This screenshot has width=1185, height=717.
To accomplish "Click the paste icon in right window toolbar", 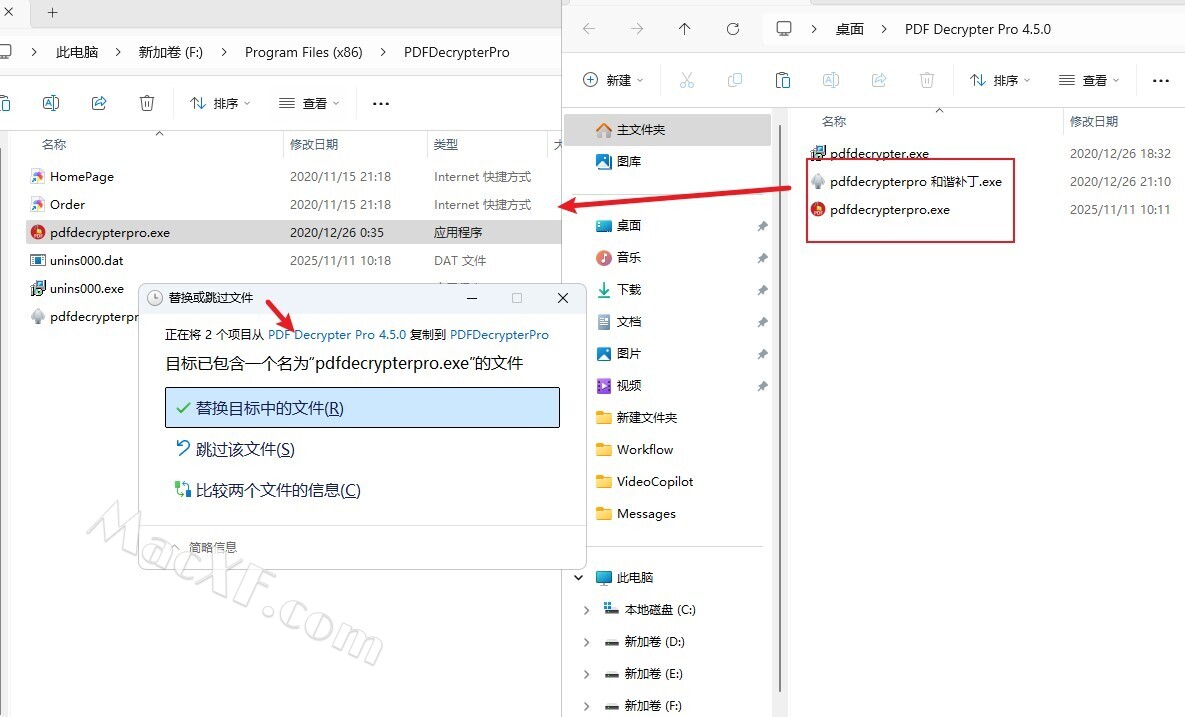I will pyautogui.click(x=783, y=80).
